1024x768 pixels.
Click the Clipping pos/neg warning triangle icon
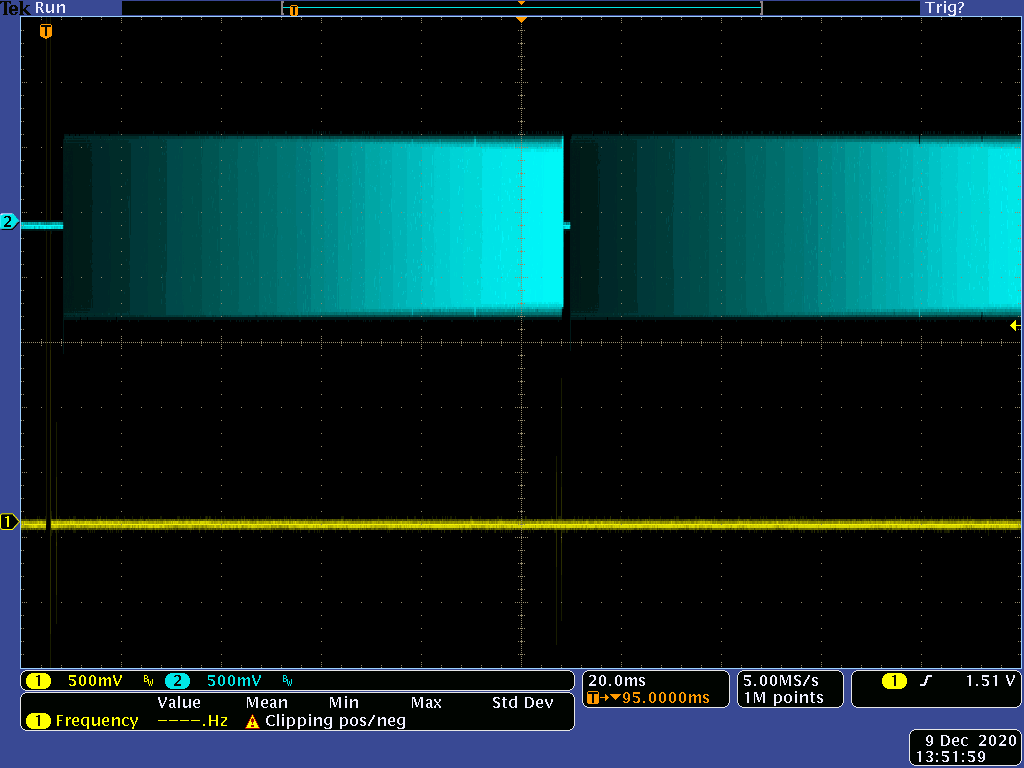pos(253,721)
